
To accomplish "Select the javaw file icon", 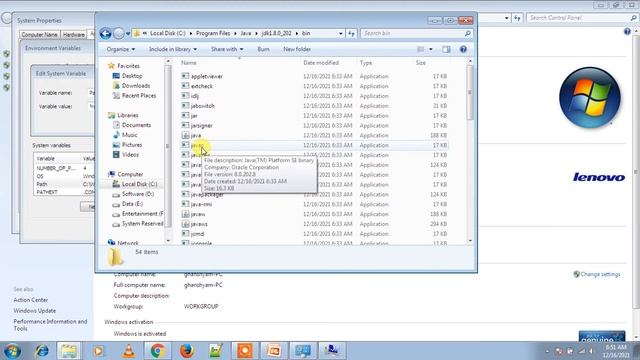I will pos(185,214).
